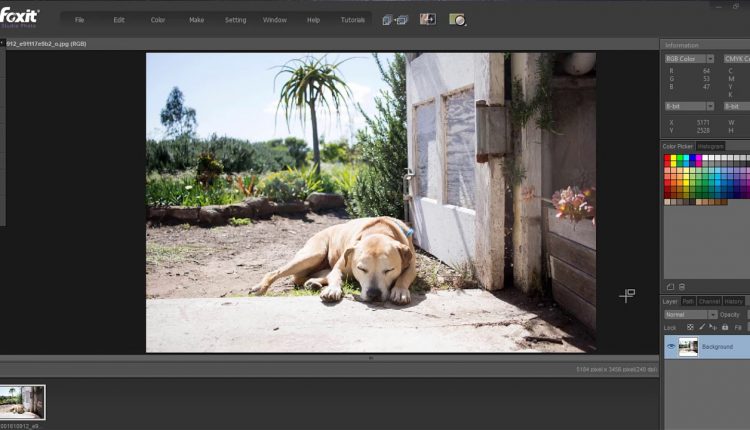Pick the magenta swatch in top row

698,158
